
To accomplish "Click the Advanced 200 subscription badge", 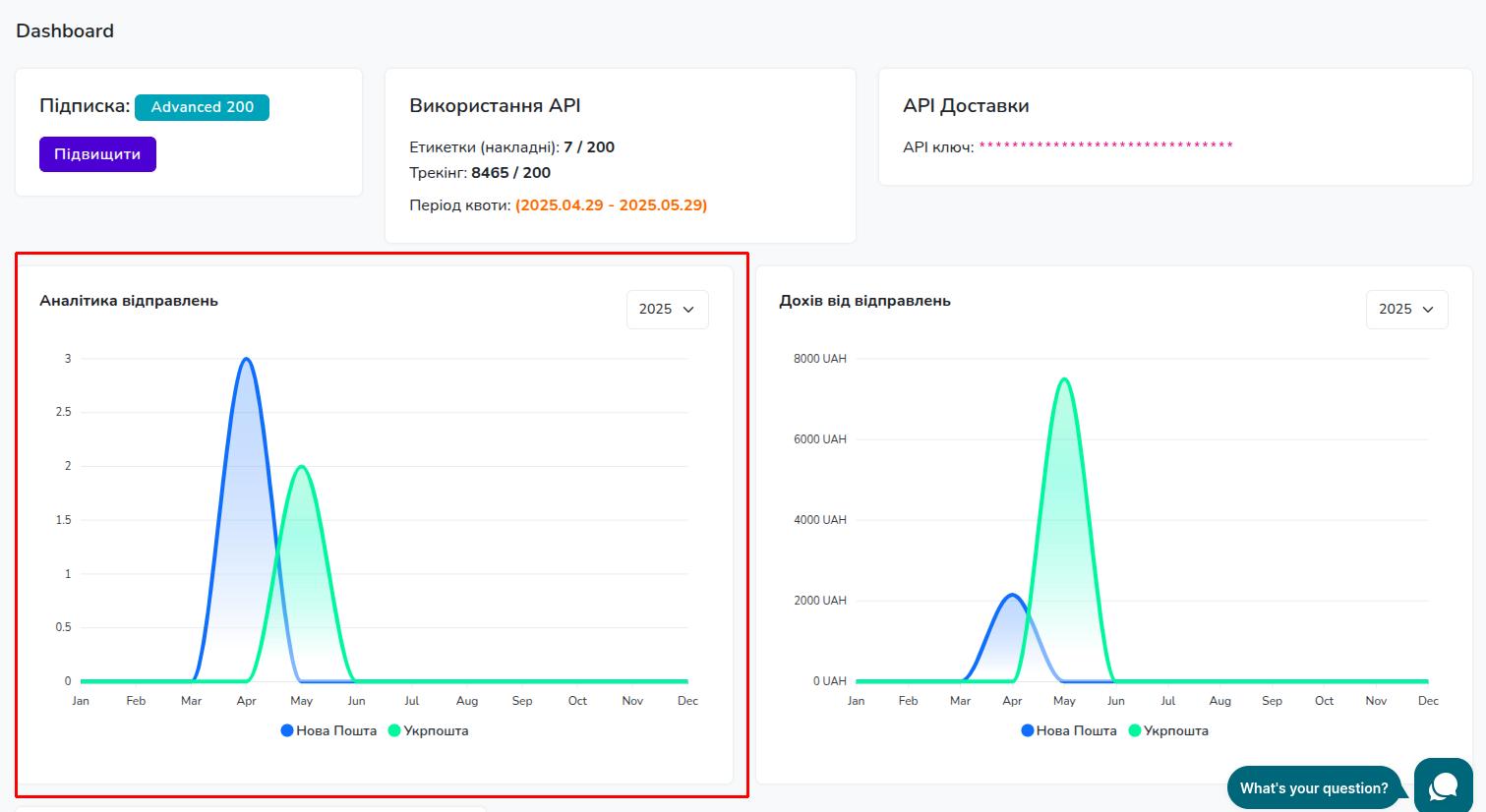I will (202, 107).
